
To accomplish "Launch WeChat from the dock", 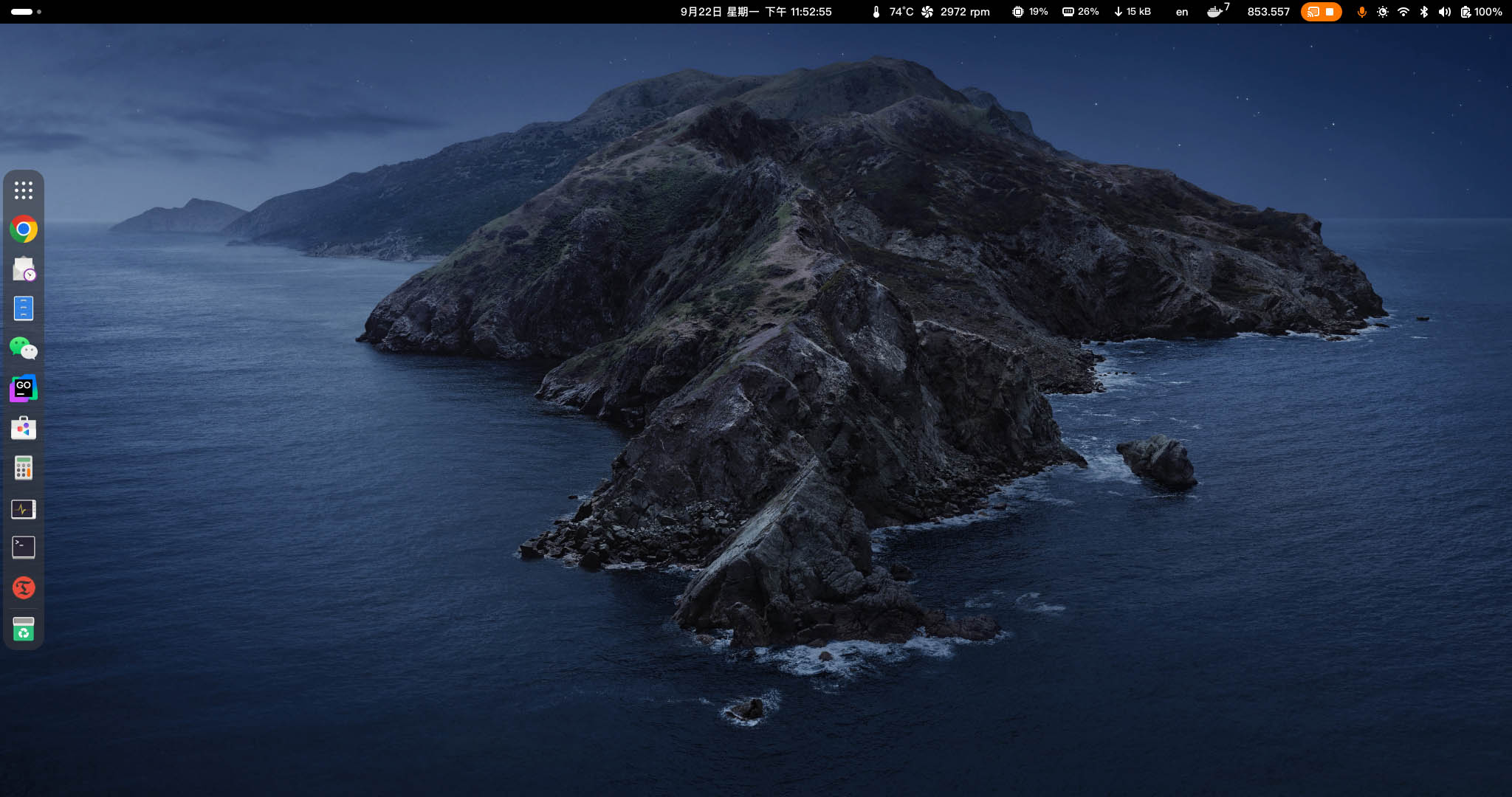I will pyautogui.click(x=24, y=348).
